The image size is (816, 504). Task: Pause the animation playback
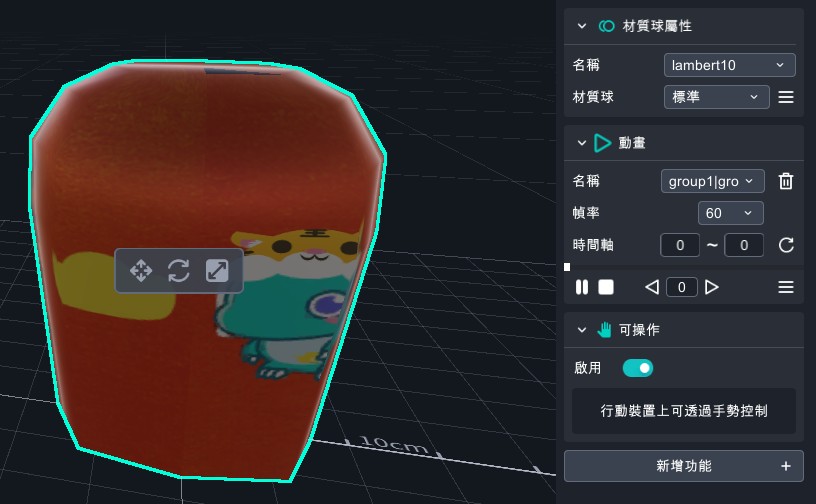(582, 287)
